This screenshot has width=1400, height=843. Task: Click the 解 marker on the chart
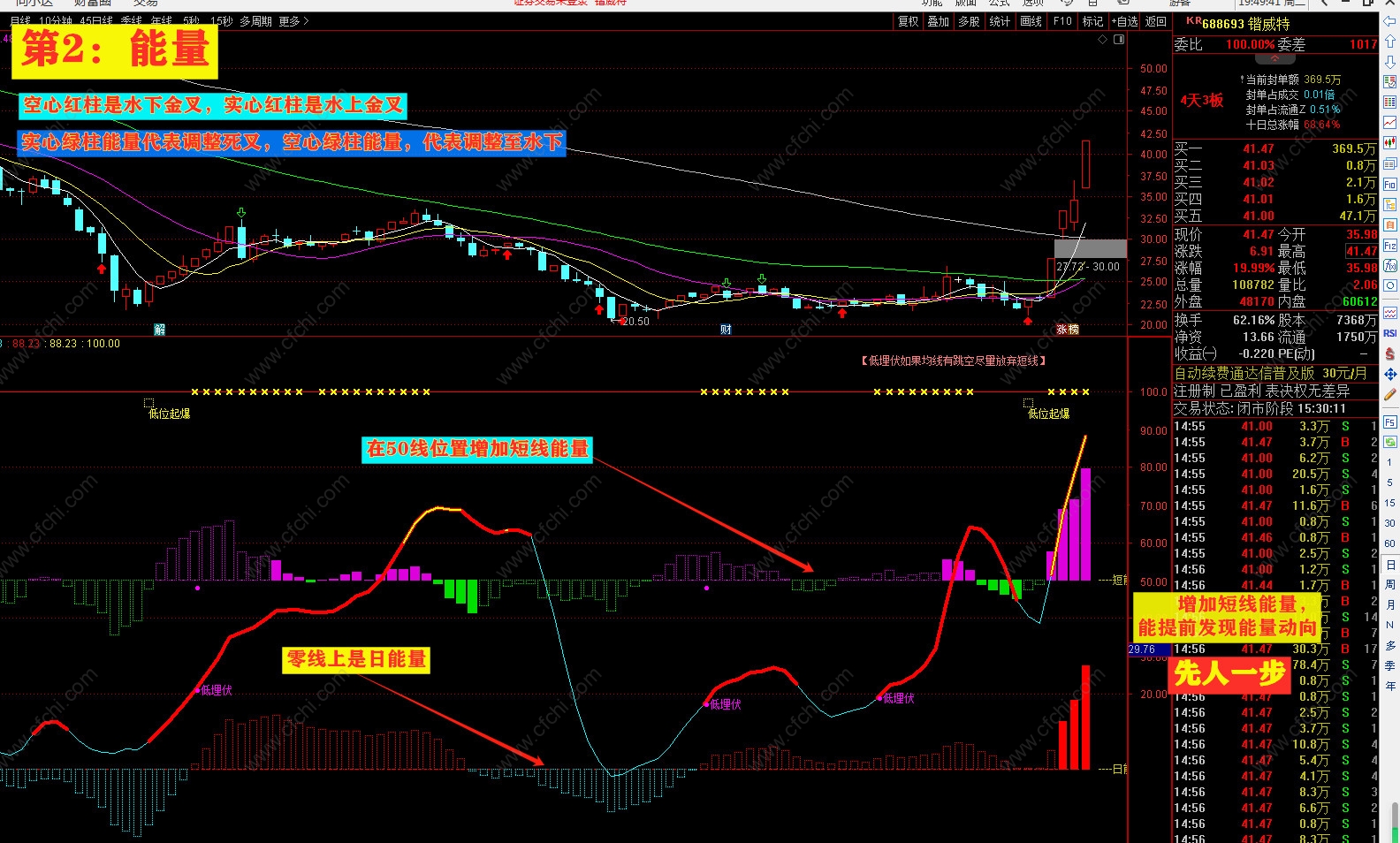coord(159,330)
